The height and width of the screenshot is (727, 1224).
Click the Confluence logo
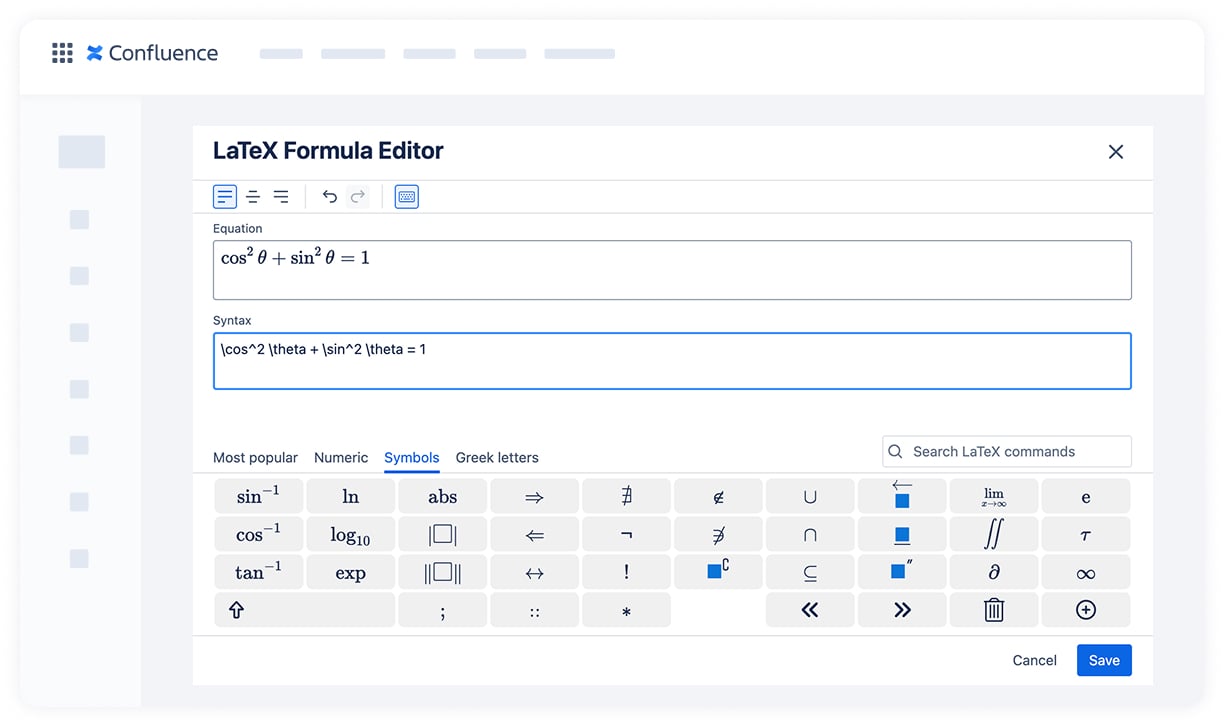(152, 53)
